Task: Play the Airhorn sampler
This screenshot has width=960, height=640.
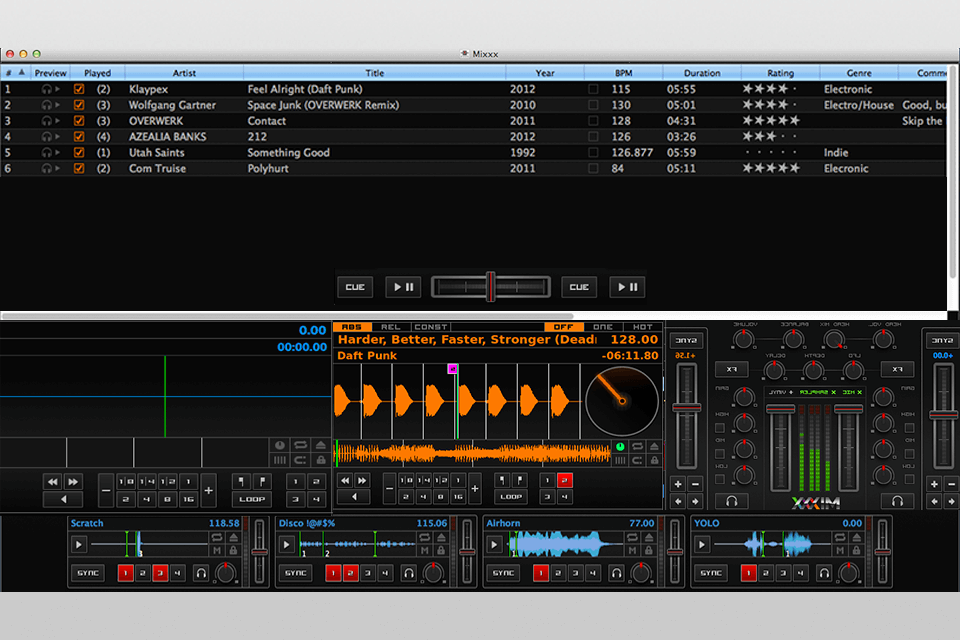Action: click(494, 544)
